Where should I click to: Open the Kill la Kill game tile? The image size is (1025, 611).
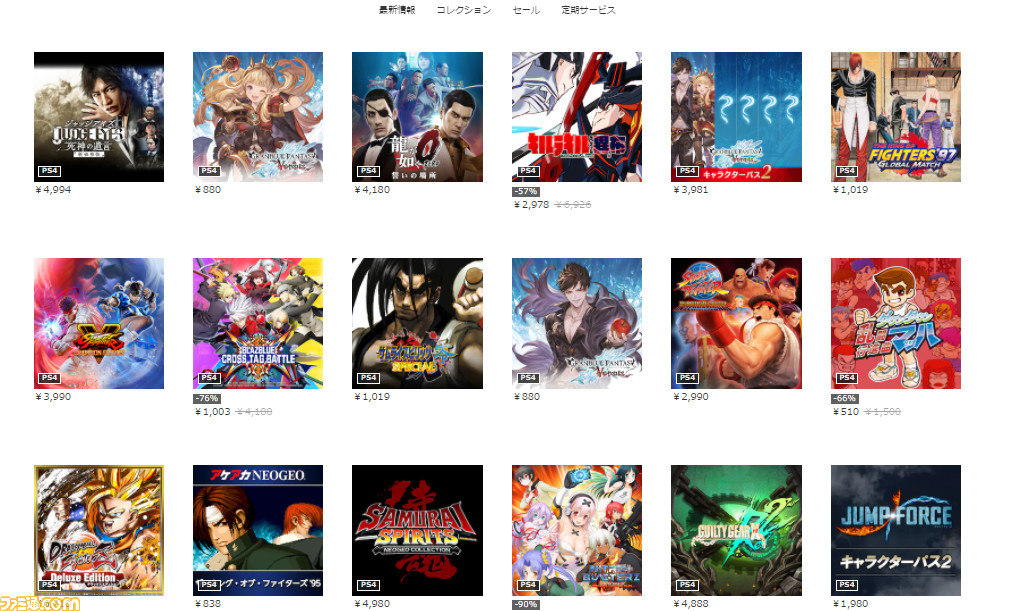[577, 117]
